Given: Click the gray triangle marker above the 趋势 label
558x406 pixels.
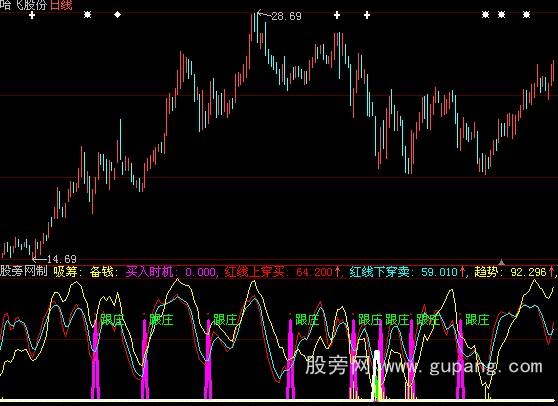Looking at the screenshot, I should [x=501, y=262].
